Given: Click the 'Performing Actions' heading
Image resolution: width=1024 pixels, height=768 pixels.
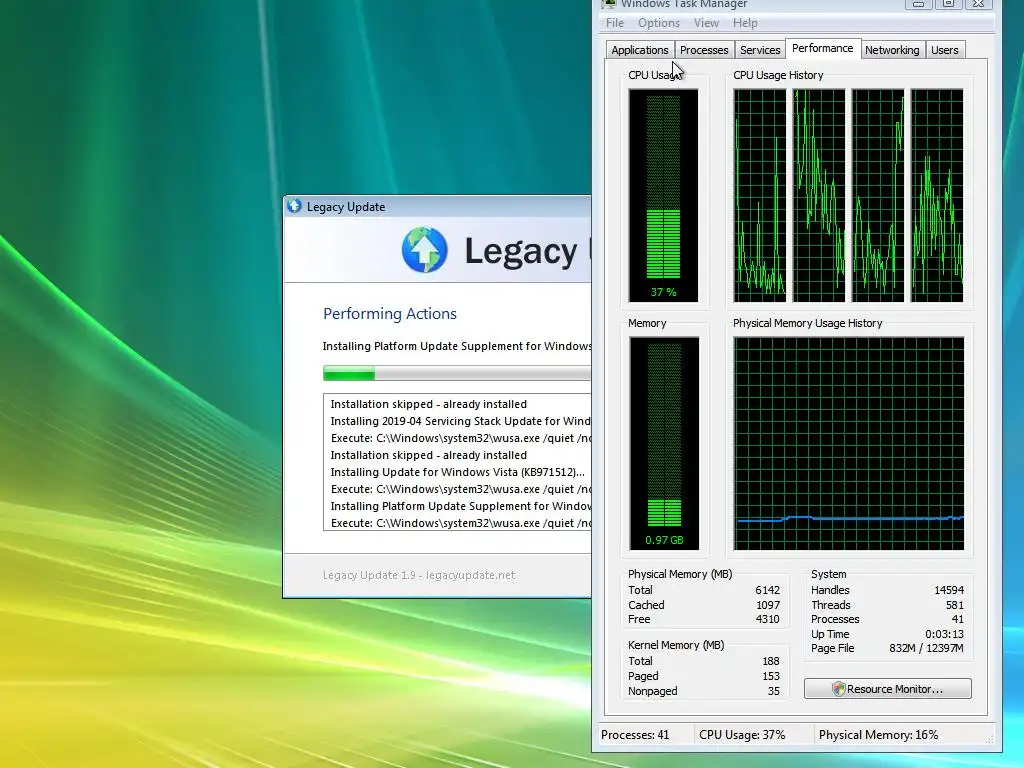Looking at the screenshot, I should tap(390, 313).
